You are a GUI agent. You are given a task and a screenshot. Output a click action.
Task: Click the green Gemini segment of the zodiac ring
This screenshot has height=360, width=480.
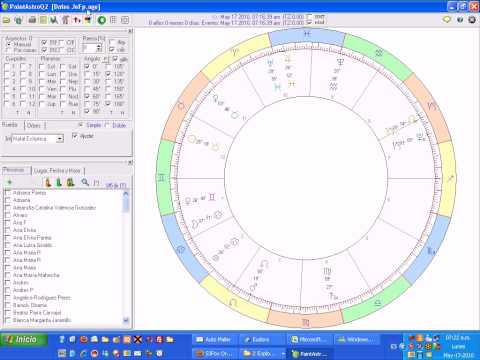pos(164,178)
